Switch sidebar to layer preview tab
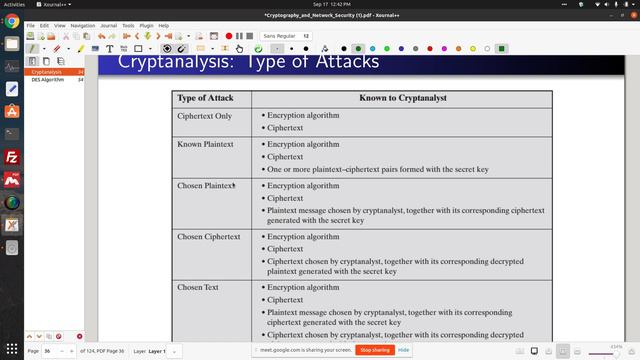Image resolution: width=640 pixels, height=360 pixels. click(x=61, y=62)
